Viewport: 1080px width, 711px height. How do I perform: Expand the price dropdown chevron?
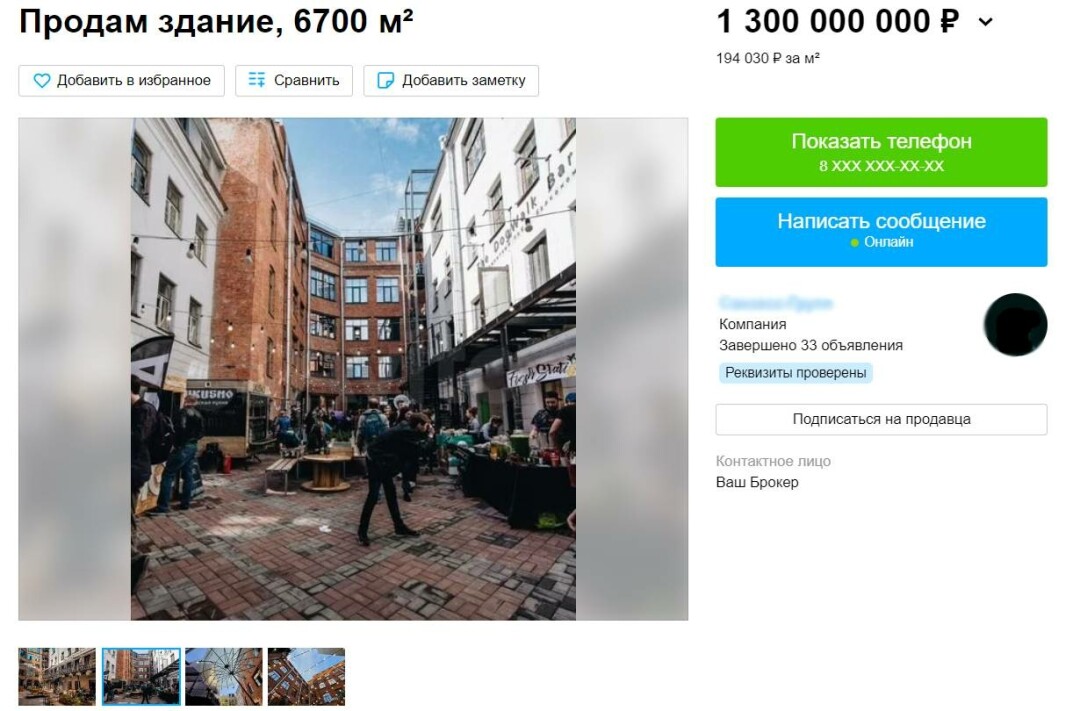(986, 22)
